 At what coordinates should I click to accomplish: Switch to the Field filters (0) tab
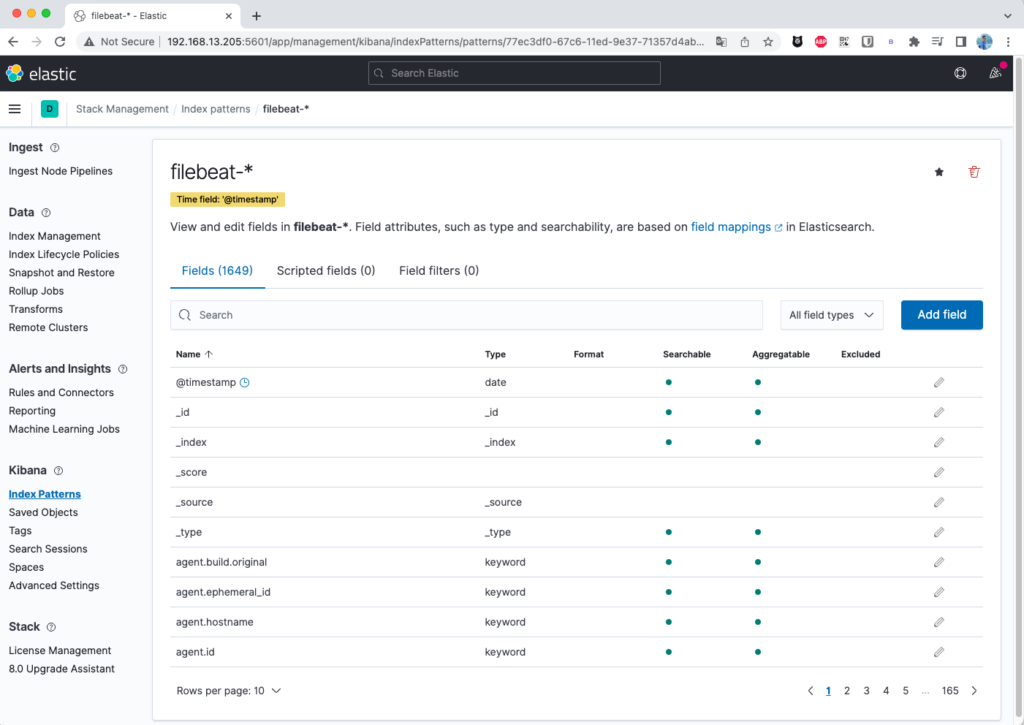pyautogui.click(x=439, y=270)
